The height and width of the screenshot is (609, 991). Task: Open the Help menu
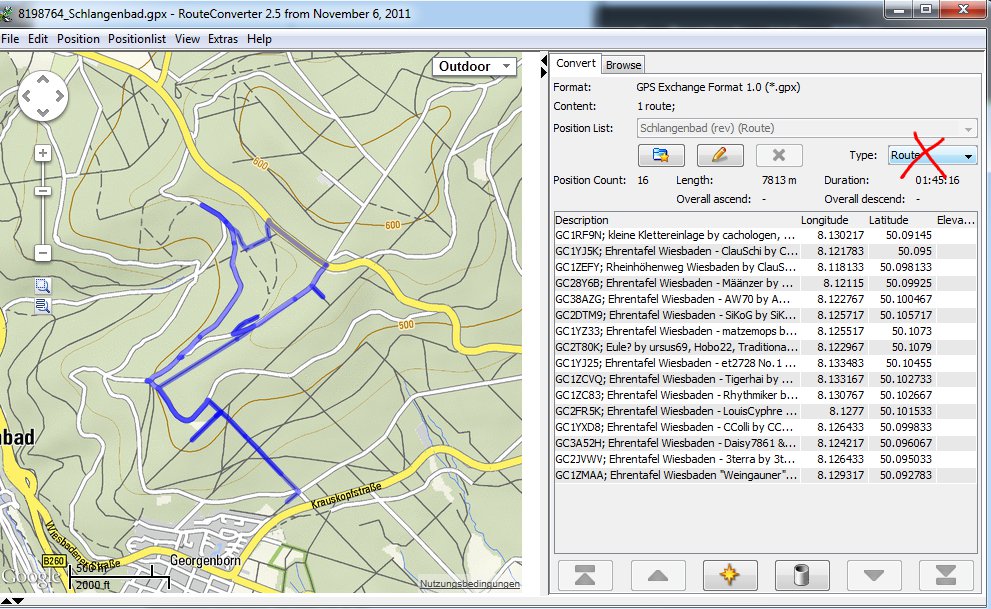[x=259, y=39]
